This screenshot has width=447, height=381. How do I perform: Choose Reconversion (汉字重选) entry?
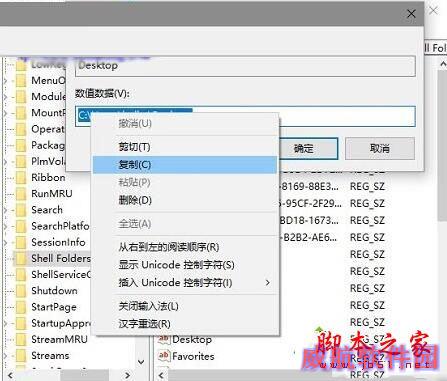(x=185, y=324)
